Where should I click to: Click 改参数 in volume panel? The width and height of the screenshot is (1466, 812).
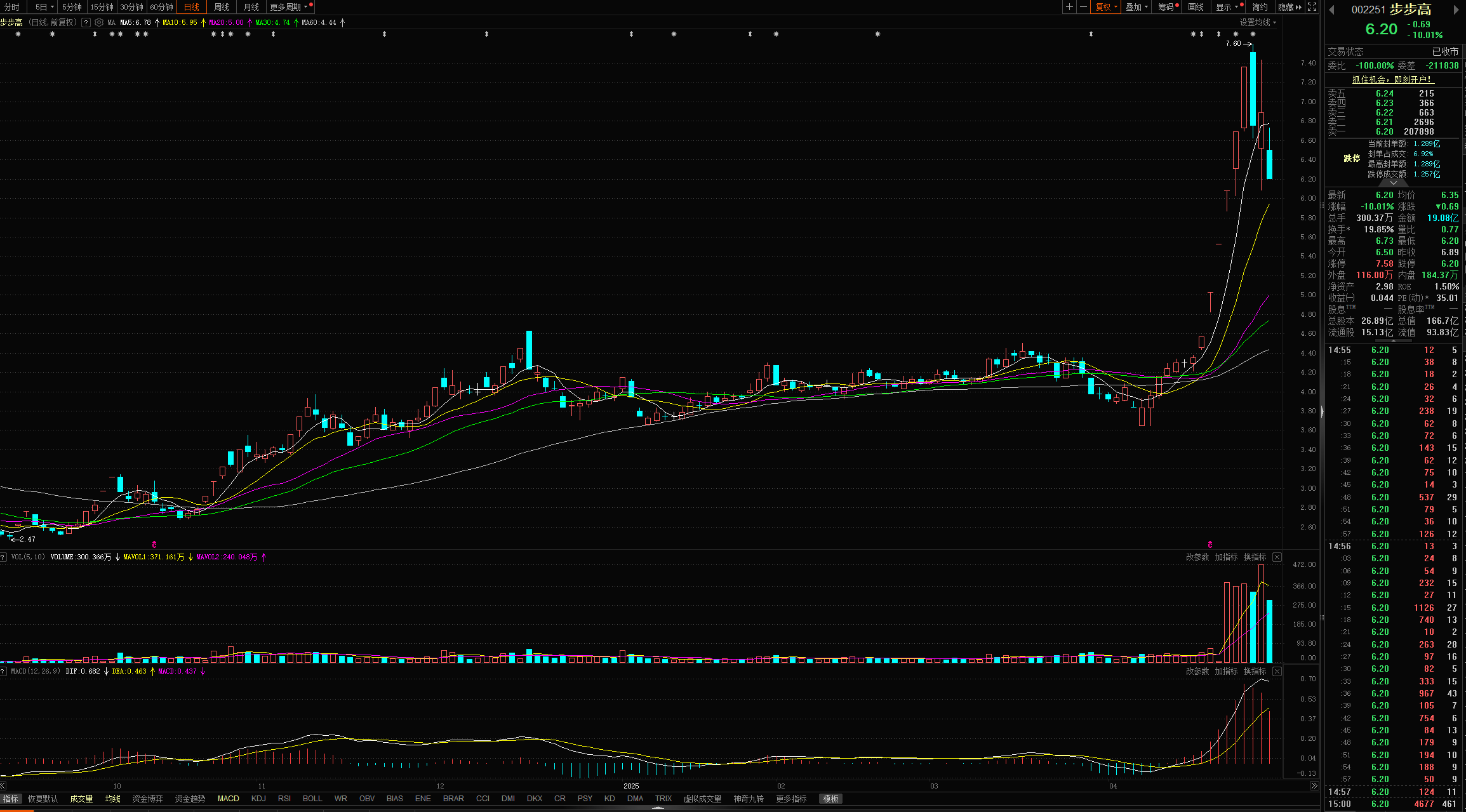1197,557
